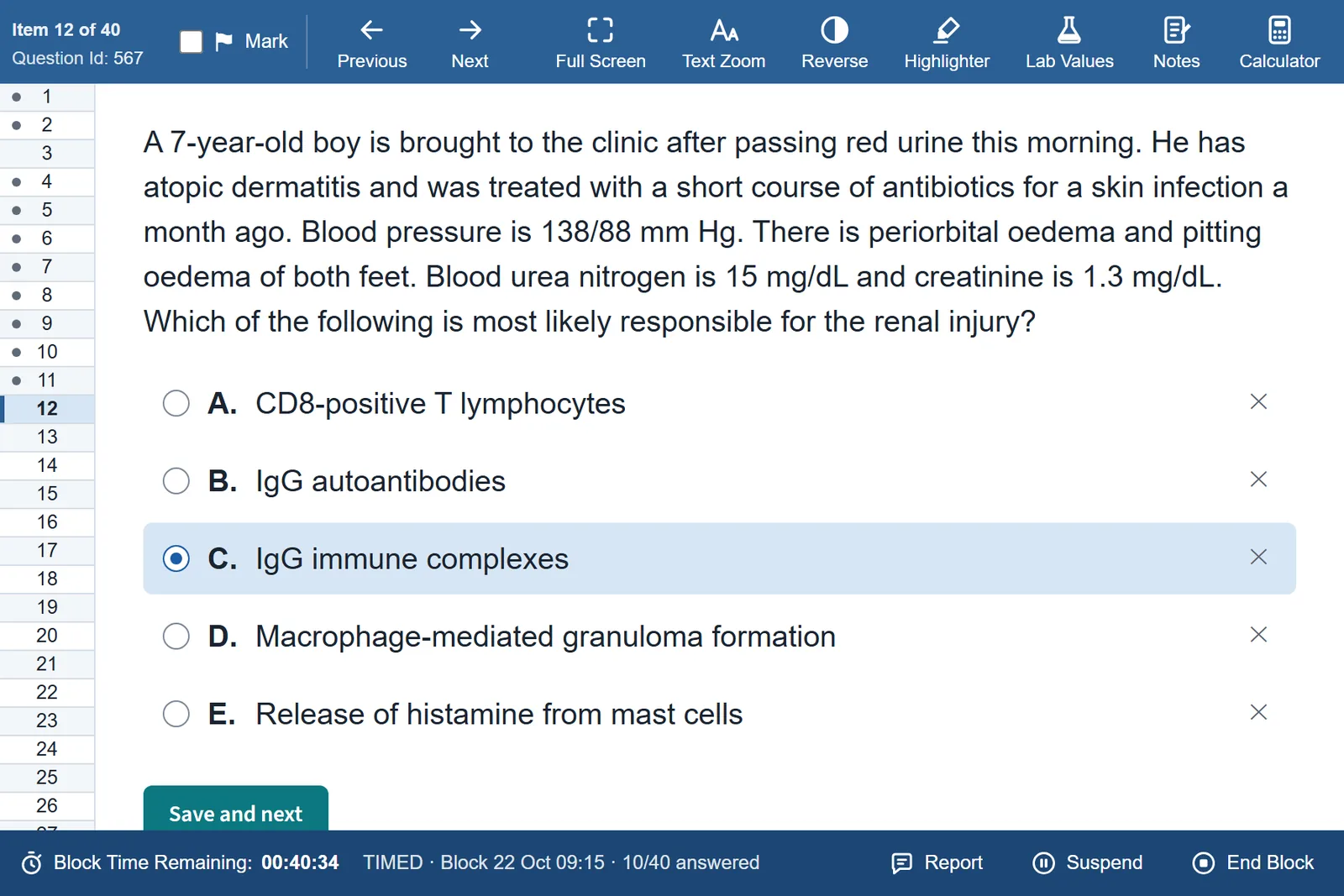Strike out answer C with its X
The image size is (1344, 896).
tap(1258, 557)
